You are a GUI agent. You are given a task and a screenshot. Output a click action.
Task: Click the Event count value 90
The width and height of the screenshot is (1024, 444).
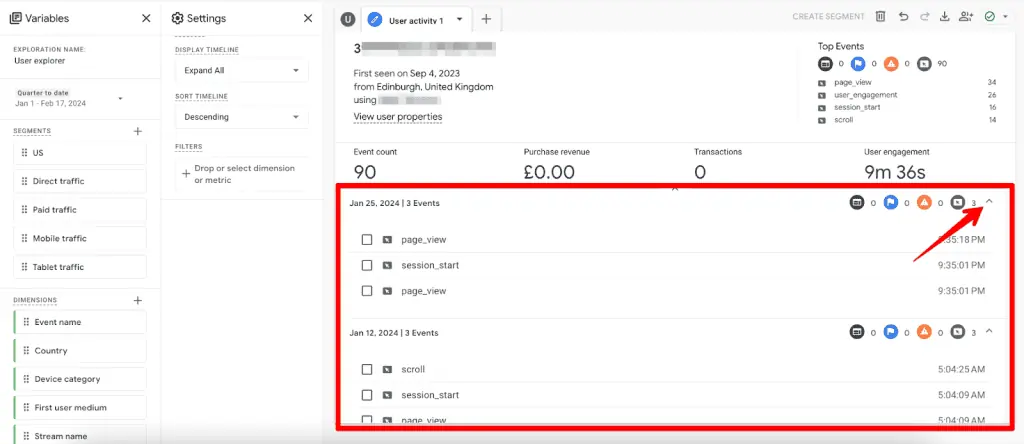point(365,172)
